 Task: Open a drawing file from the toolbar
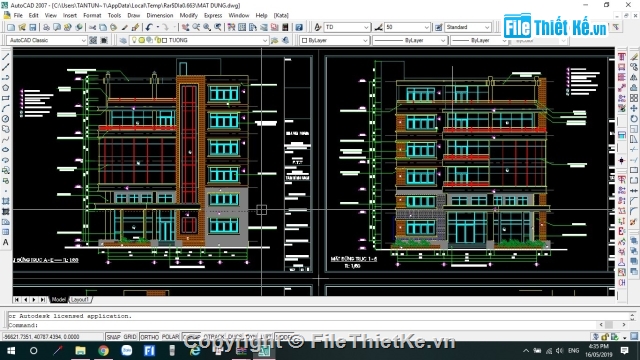click(x=22, y=27)
